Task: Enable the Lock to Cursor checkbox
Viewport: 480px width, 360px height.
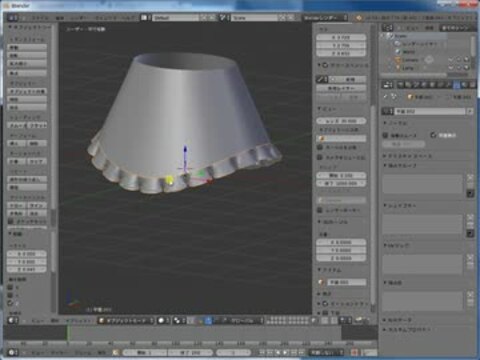Action: click(320, 147)
